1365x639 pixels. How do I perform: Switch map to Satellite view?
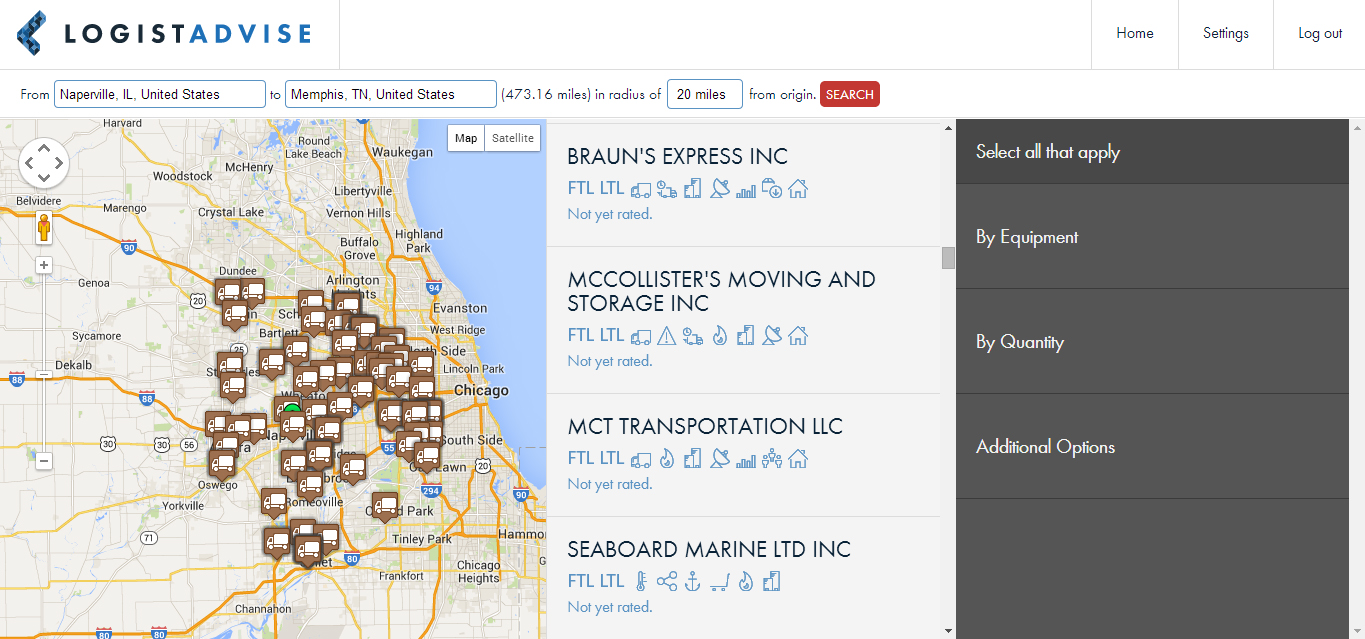[x=512, y=138]
